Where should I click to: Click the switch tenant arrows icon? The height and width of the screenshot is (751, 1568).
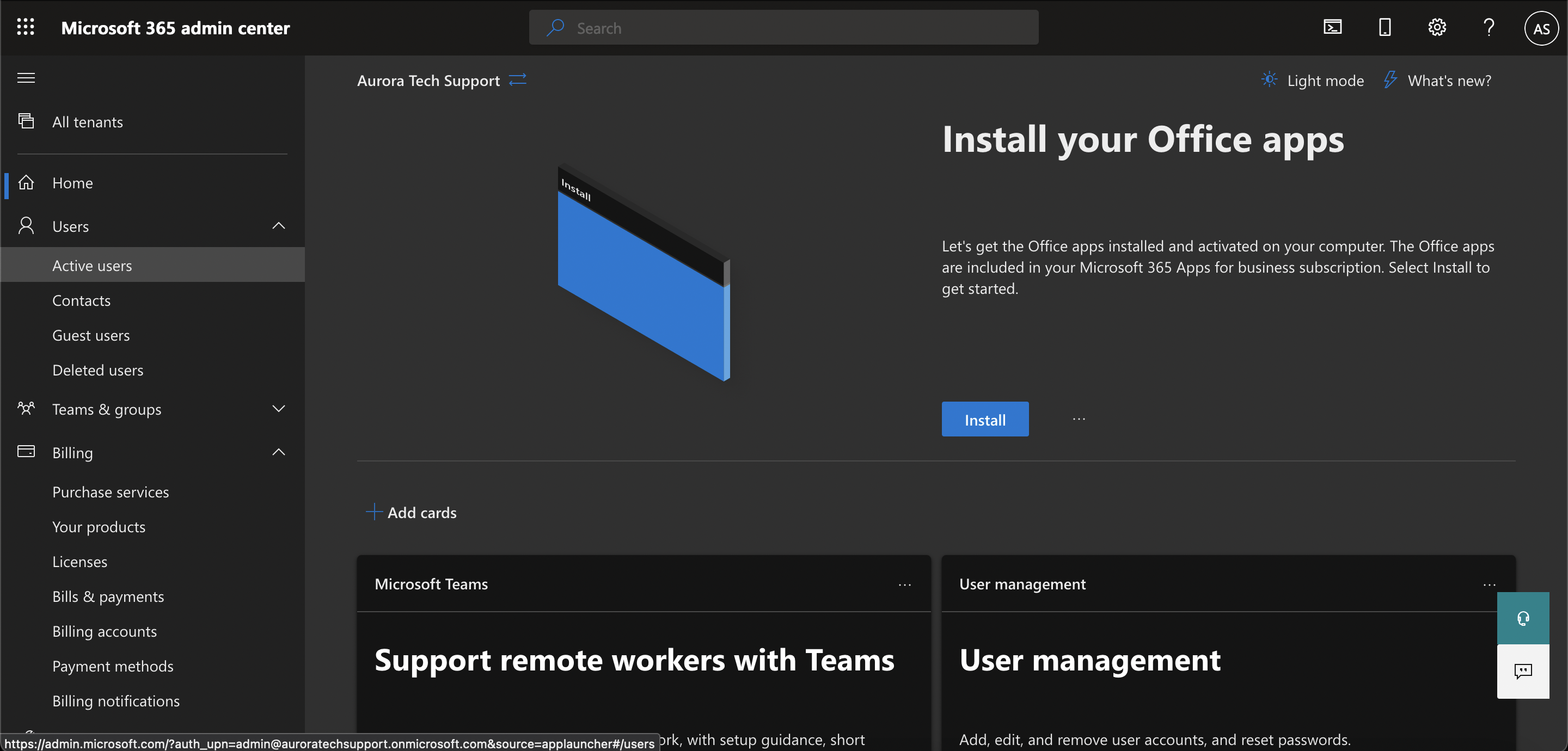point(517,79)
